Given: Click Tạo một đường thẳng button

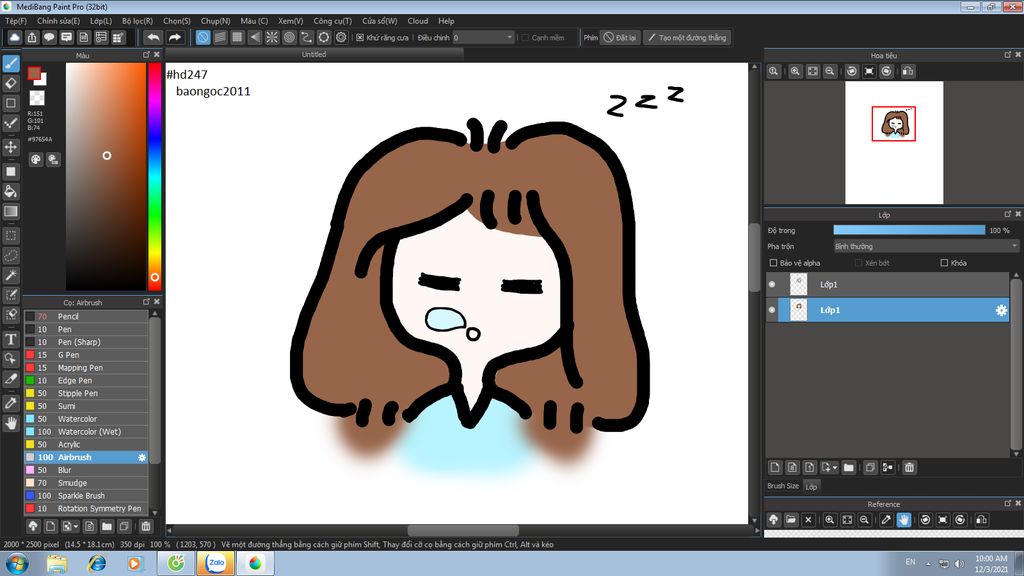Looking at the screenshot, I should click(687, 38).
